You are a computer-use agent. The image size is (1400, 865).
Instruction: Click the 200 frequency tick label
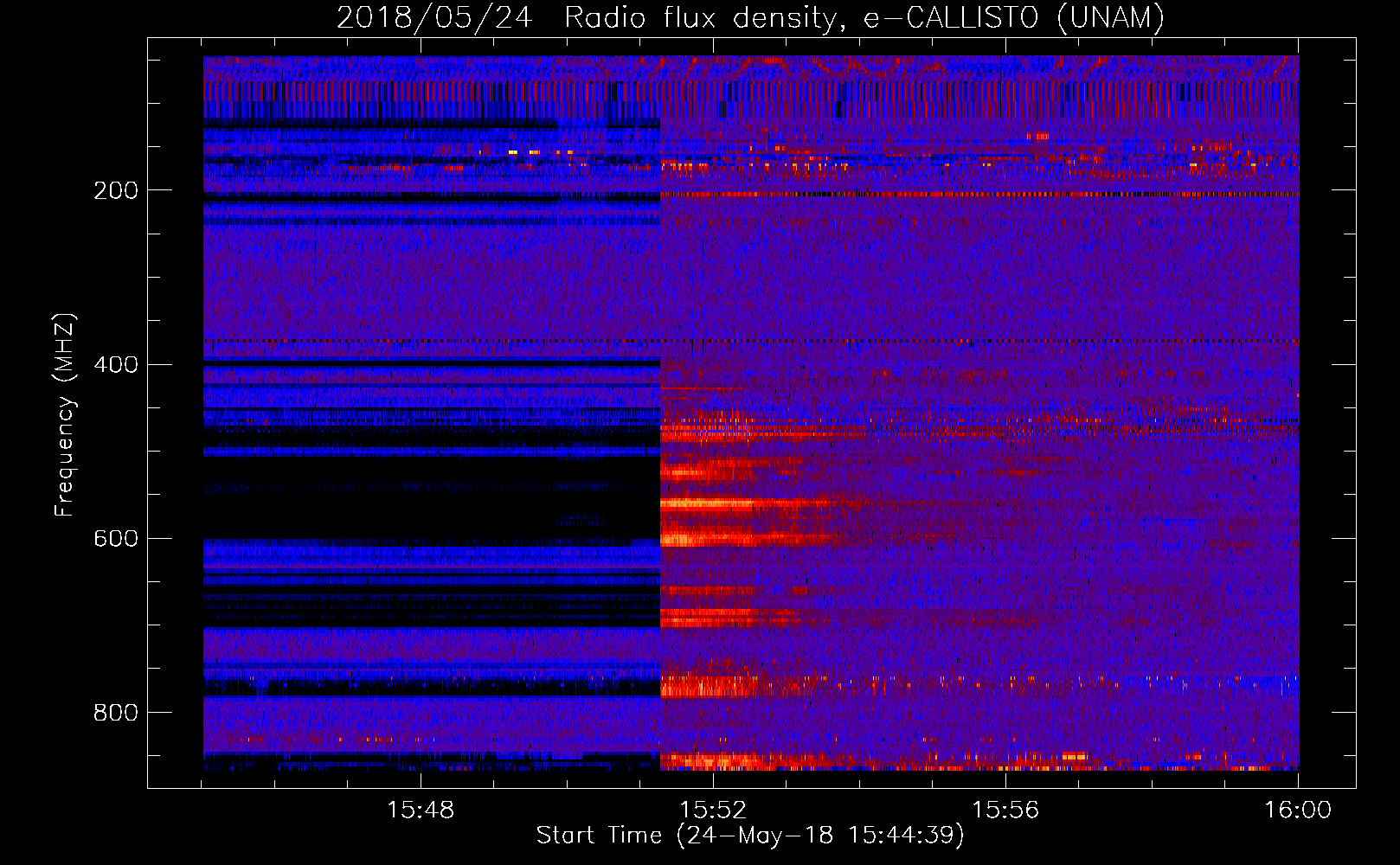[116, 190]
